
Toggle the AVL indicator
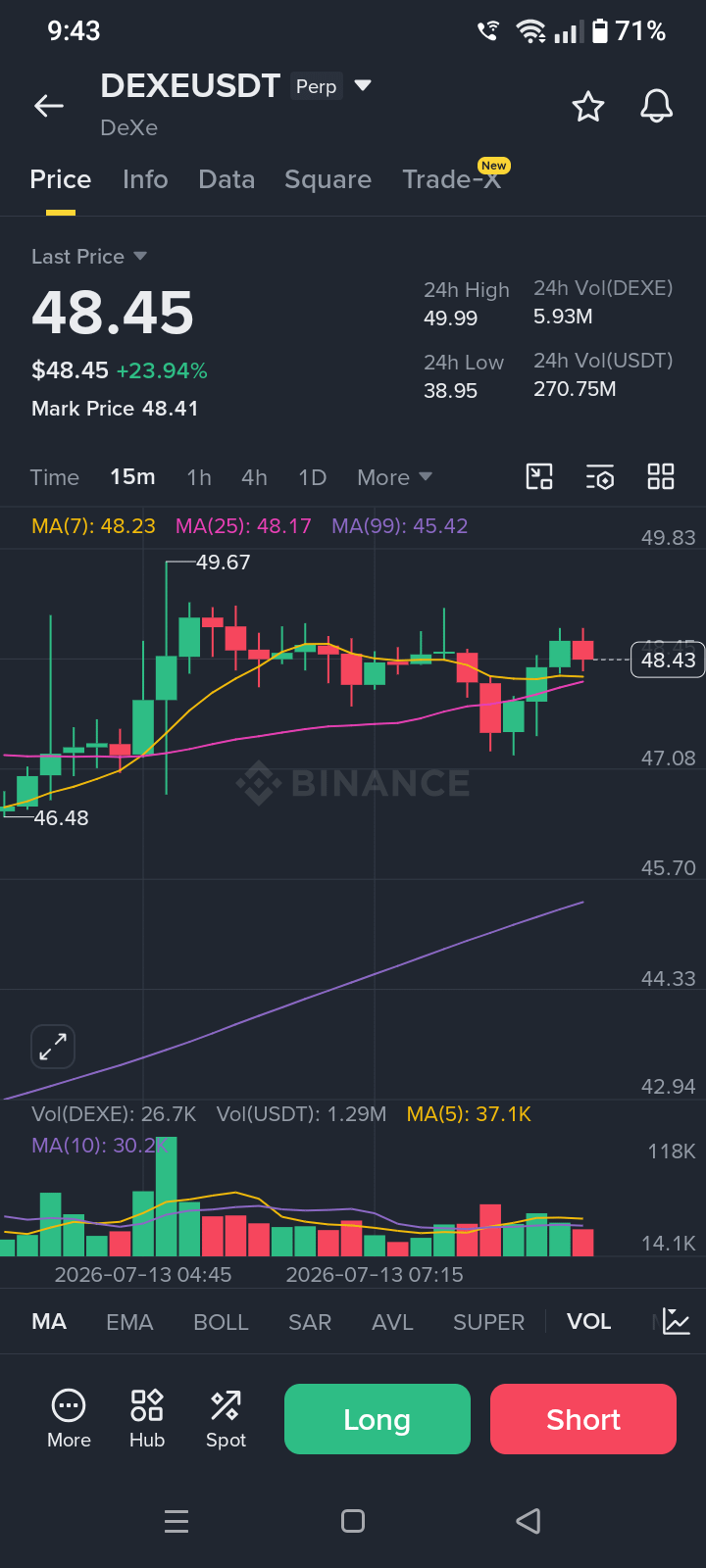pos(392,1322)
